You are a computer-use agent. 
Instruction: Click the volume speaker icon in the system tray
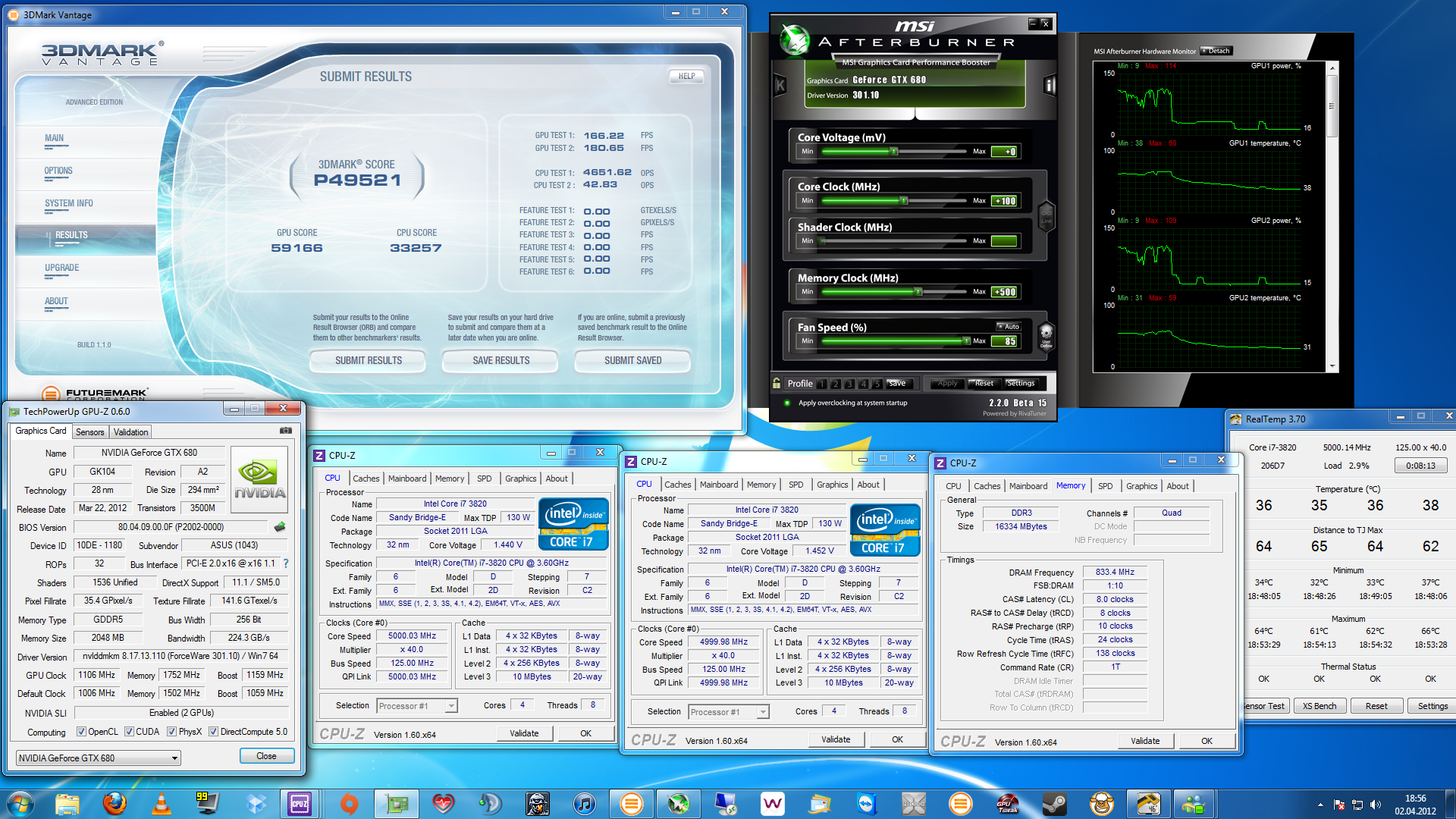1376,805
